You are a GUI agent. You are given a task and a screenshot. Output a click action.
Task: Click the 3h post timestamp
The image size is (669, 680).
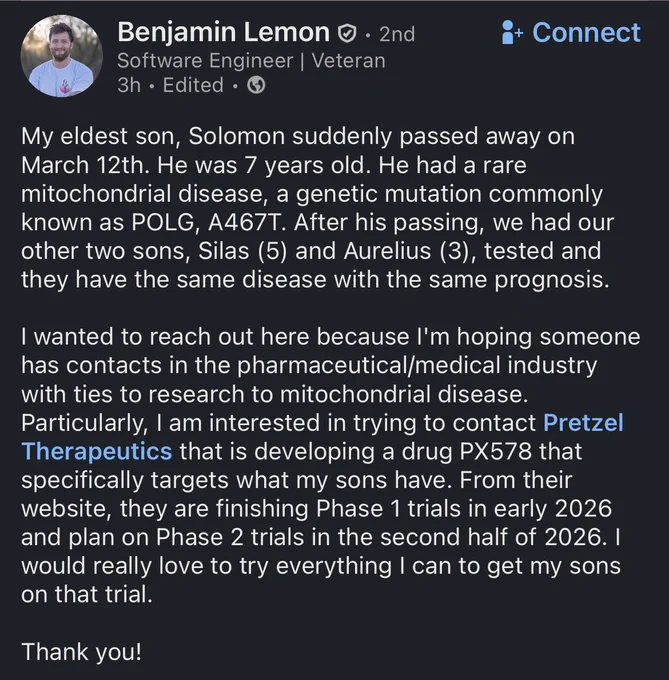129,85
